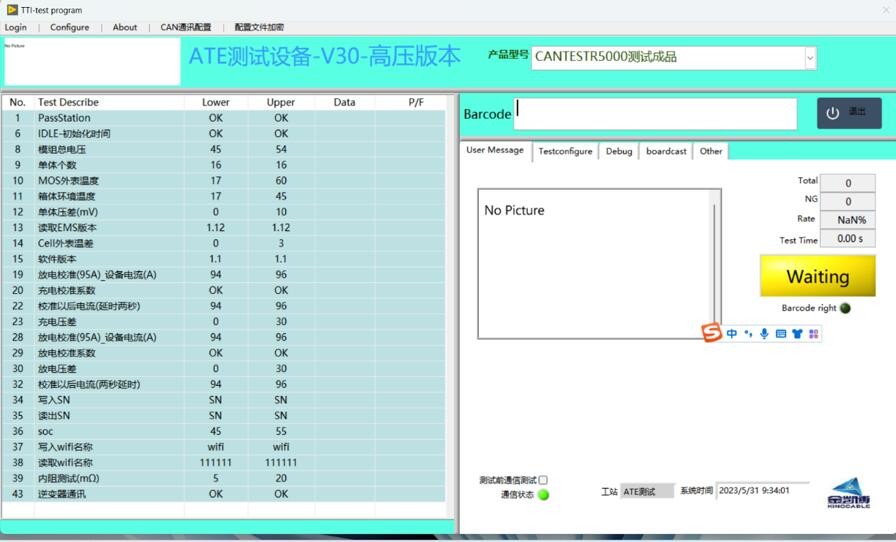Expand the 产品型号 product model dropdown
Viewport: 896px width, 542px height.
point(809,58)
